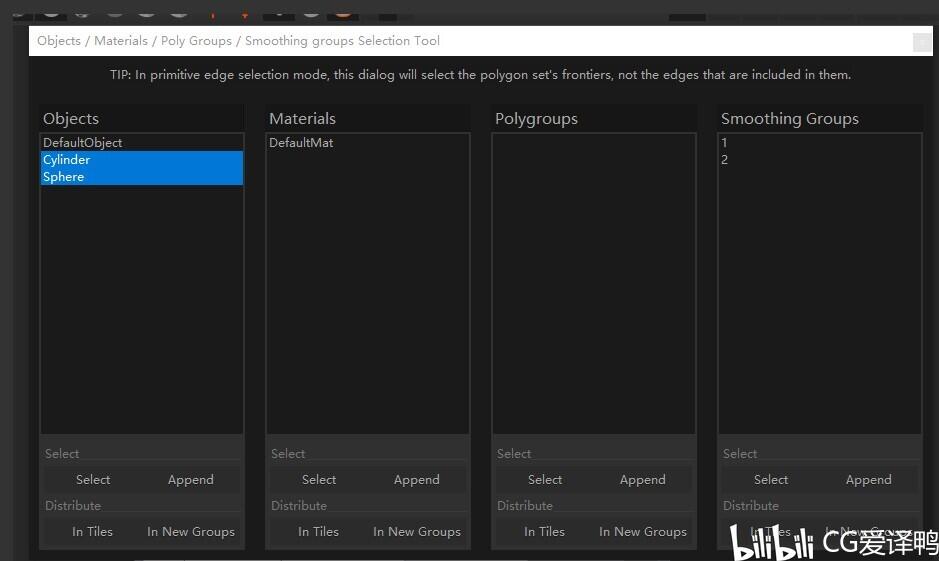Click Select button under Polygroups

(545, 480)
